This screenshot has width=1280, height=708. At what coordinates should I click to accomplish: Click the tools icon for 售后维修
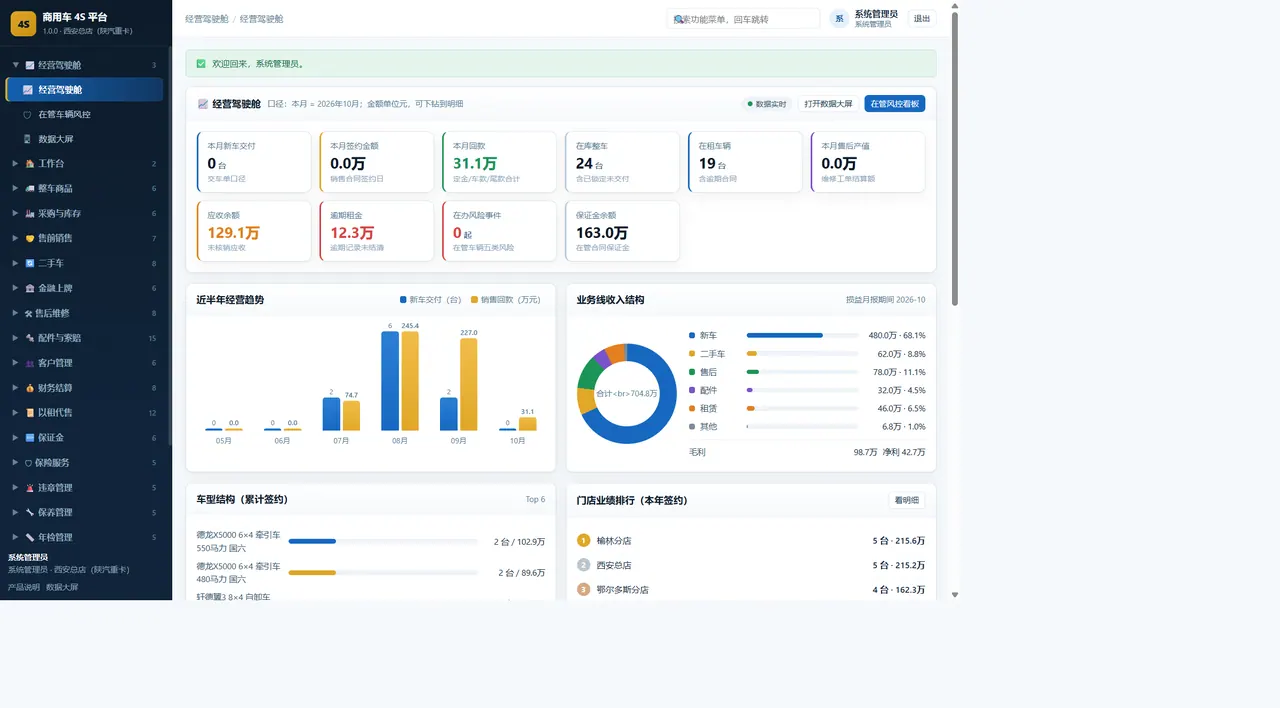(x=30, y=313)
